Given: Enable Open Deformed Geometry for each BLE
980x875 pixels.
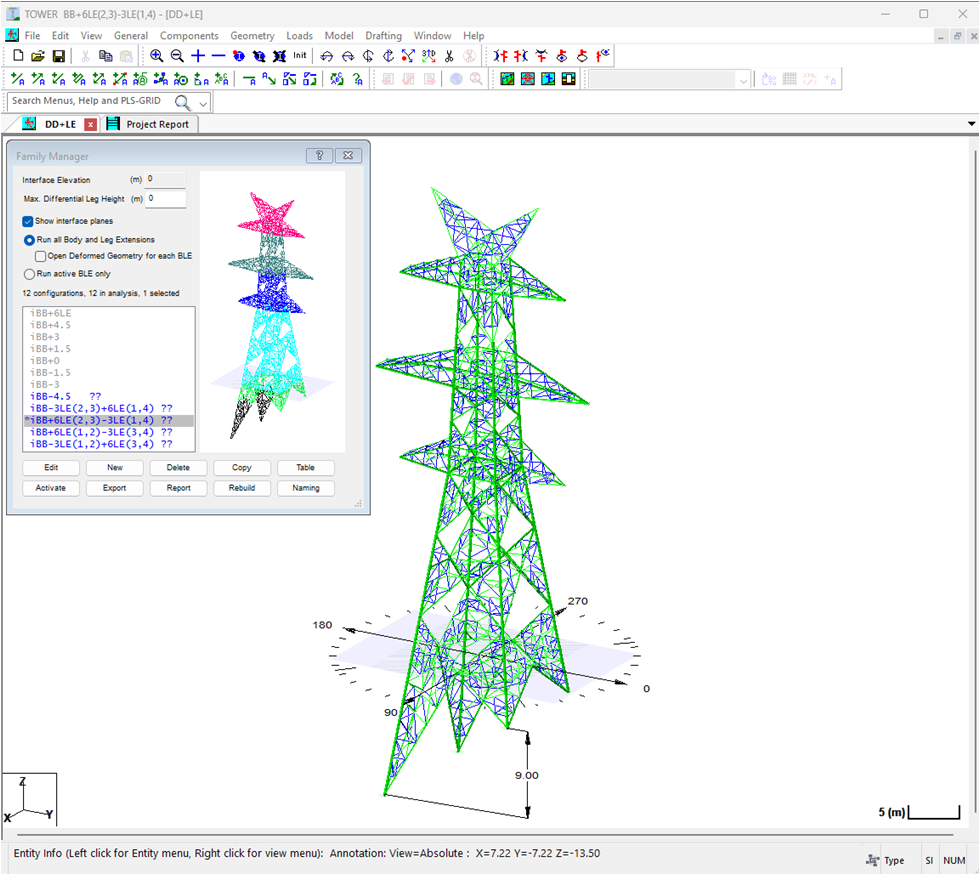Looking at the screenshot, I should (x=41, y=256).
